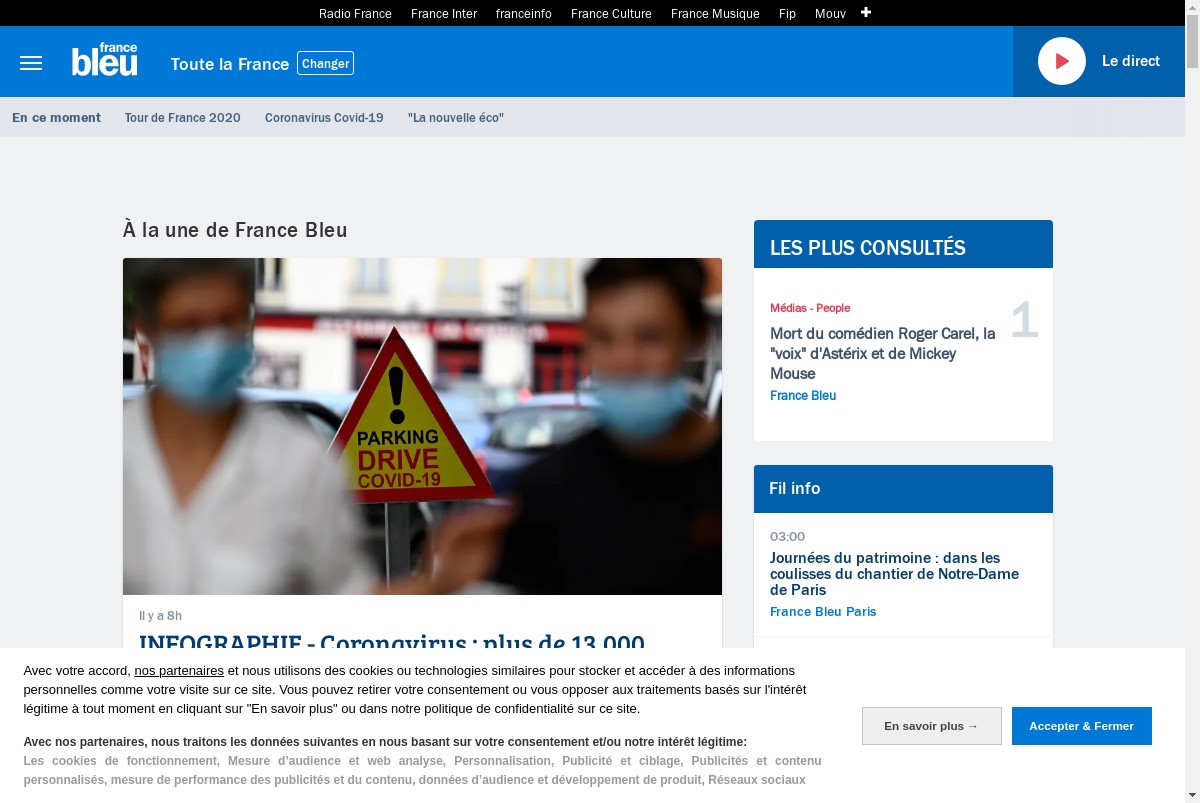
Task: Click the Changer region button
Action: (326, 63)
